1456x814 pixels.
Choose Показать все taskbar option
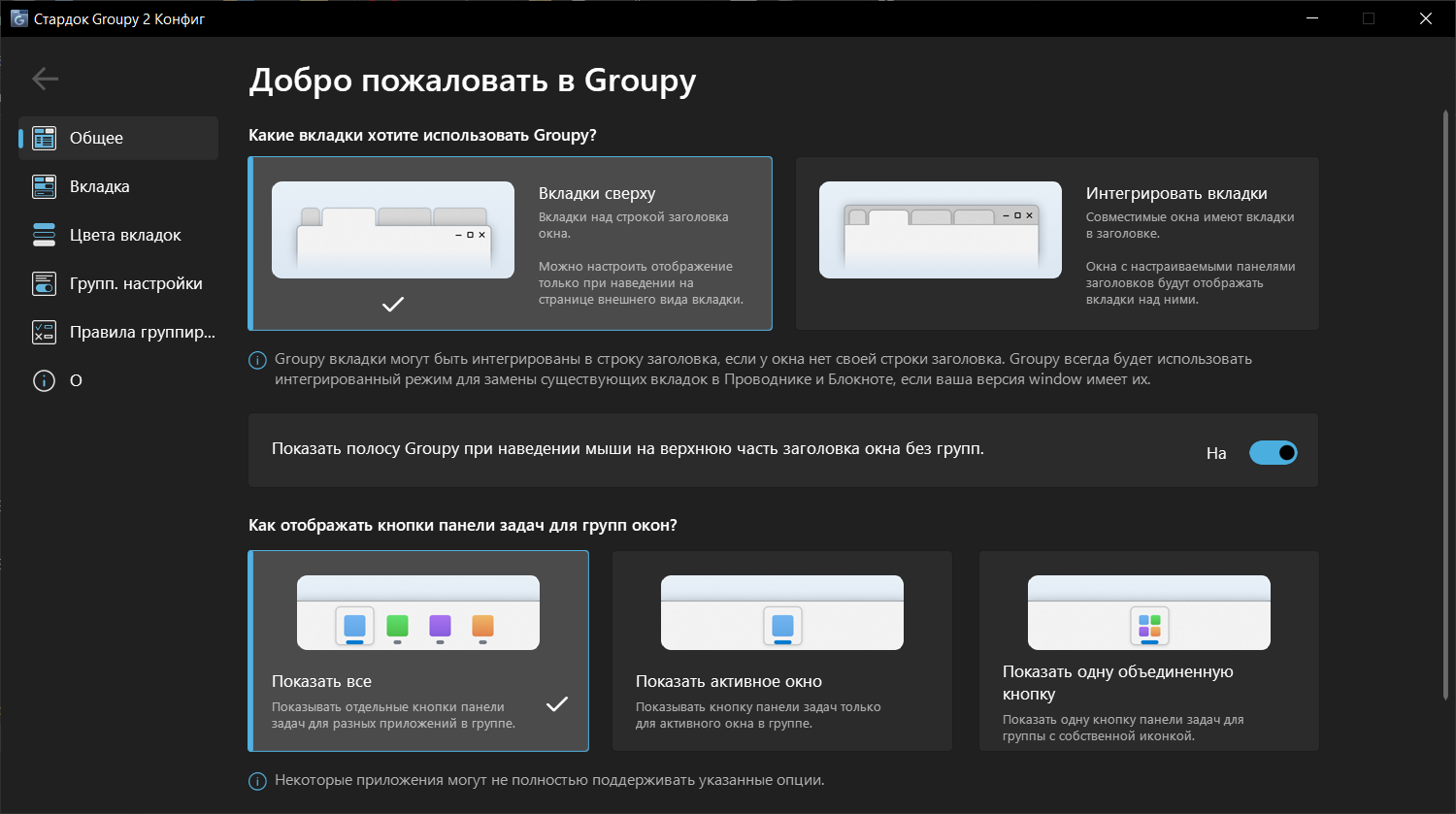pos(418,651)
